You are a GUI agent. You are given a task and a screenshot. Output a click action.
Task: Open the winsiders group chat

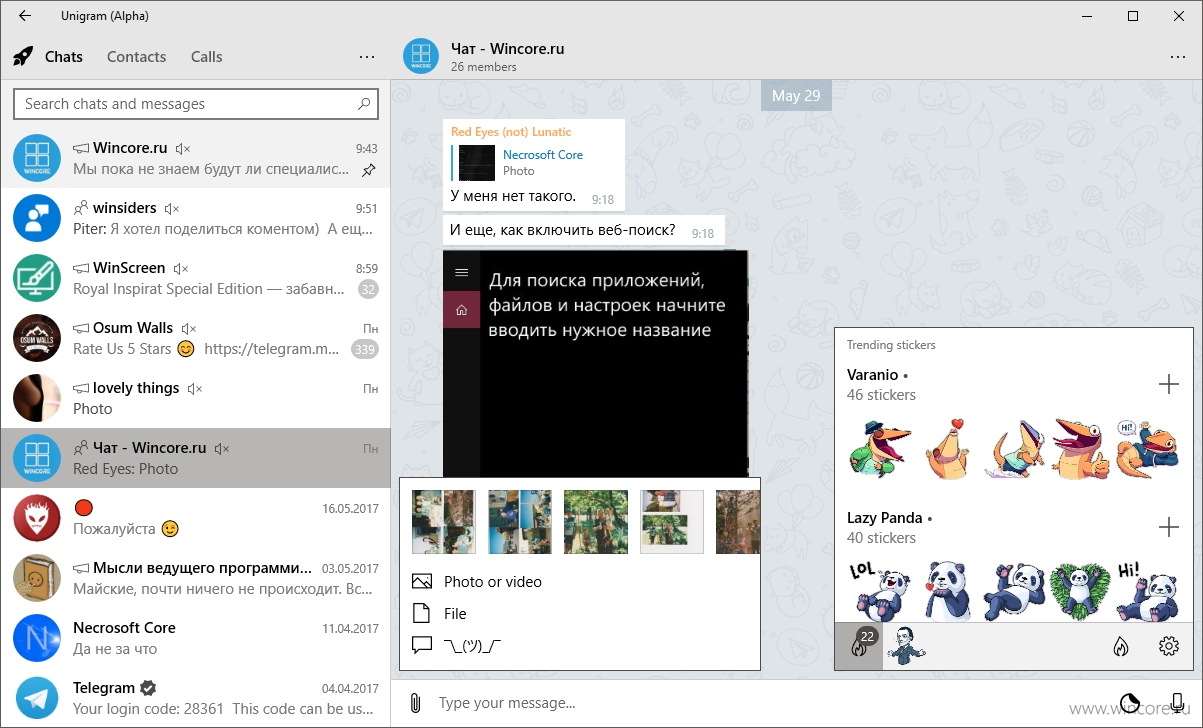(195, 217)
